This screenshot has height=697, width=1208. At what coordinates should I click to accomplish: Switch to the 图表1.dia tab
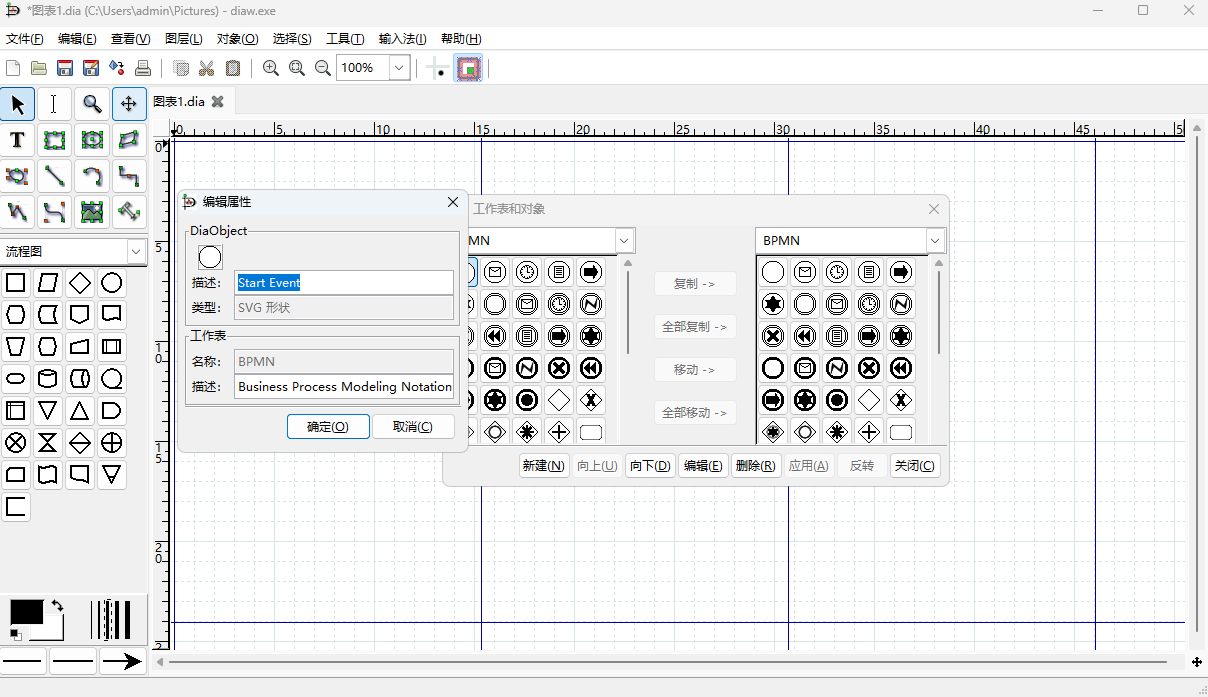point(179,102)
